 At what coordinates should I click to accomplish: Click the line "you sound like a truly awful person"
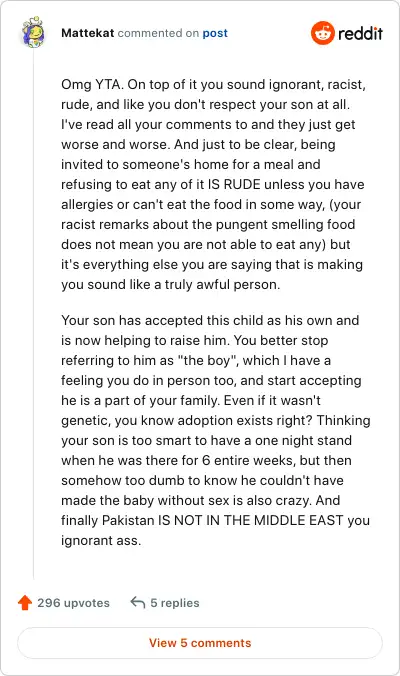(171, 285)
